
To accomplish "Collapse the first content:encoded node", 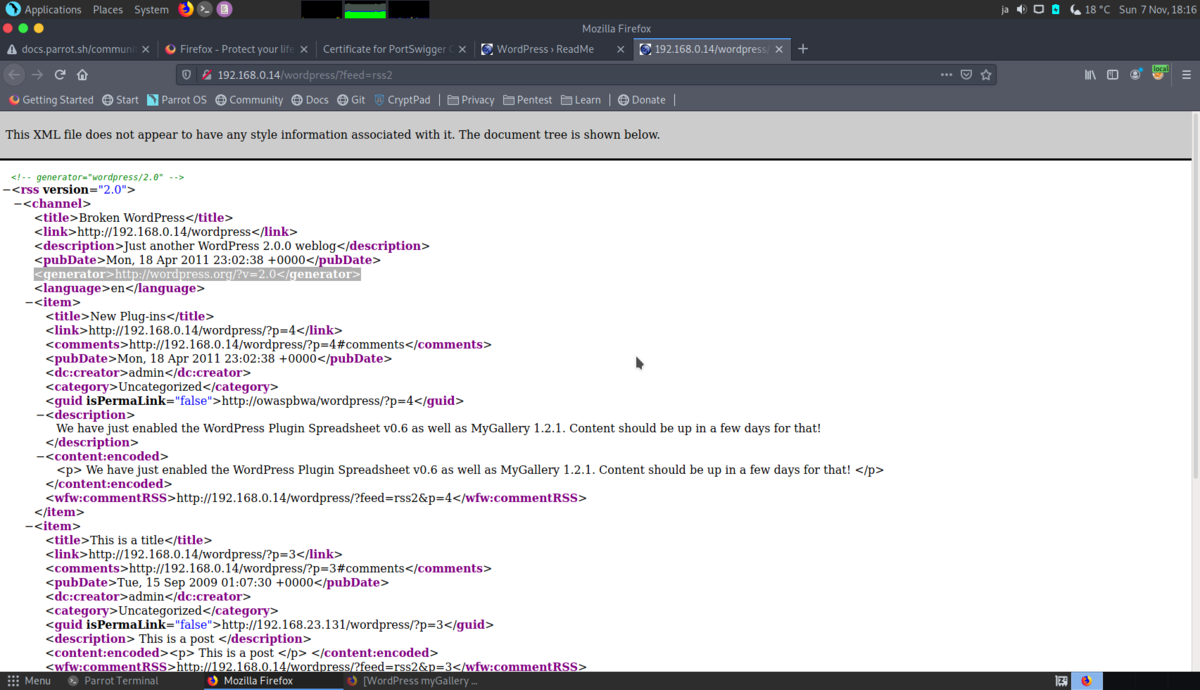I will point(40,456).
